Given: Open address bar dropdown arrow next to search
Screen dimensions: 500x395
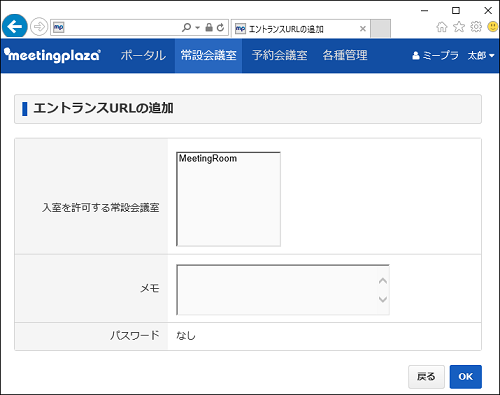Looking at the screenshot, I should coord(197,28).
